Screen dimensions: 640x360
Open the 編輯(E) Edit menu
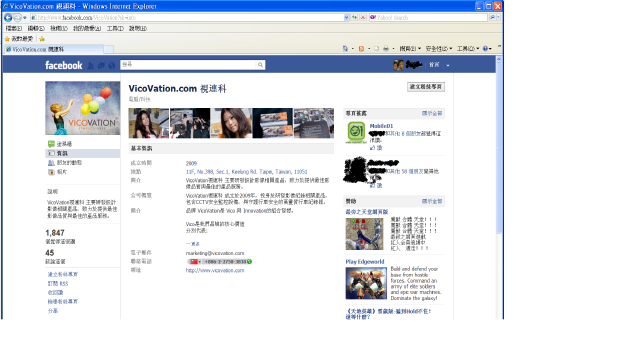[x=36, y=28]
